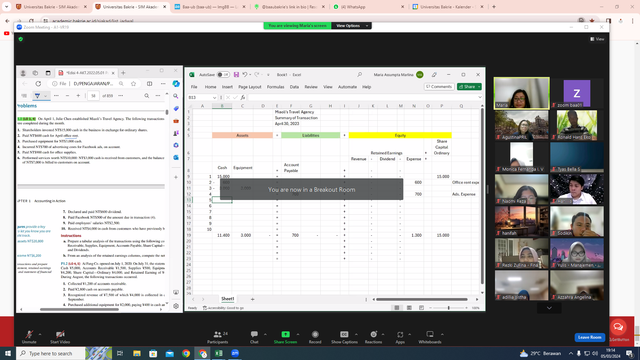Screen dimensions: 640x360
Task: Click Maria's video thumbnail
Action: pyautogui.click(x=521, y=93)
